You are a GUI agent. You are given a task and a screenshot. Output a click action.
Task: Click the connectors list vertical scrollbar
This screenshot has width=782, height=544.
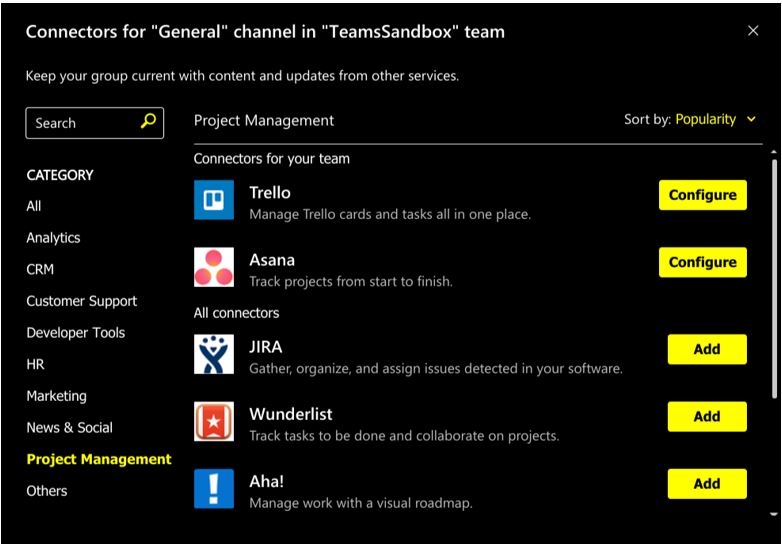pyautogui.click(x=774, y=279)
